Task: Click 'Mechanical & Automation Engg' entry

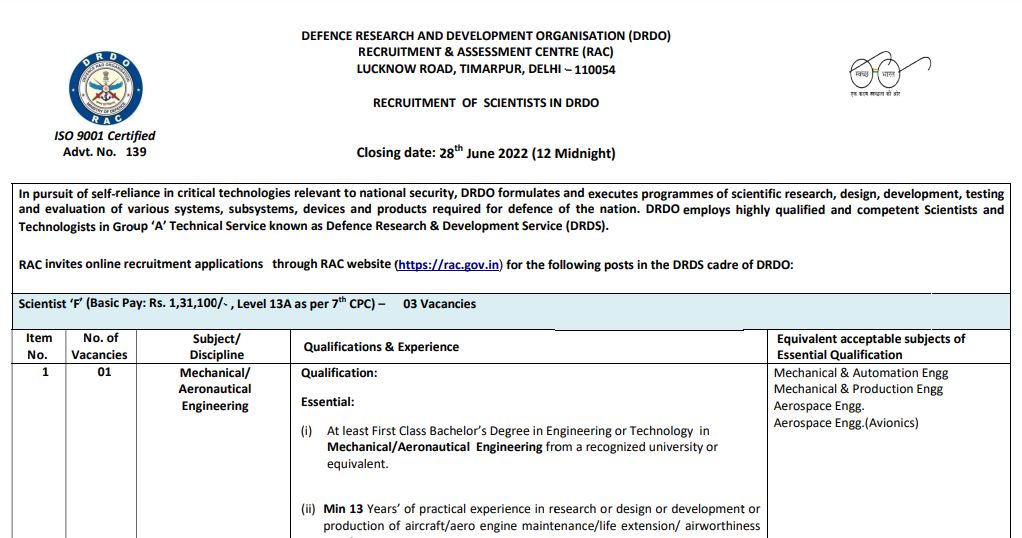Action: point(861,373)
